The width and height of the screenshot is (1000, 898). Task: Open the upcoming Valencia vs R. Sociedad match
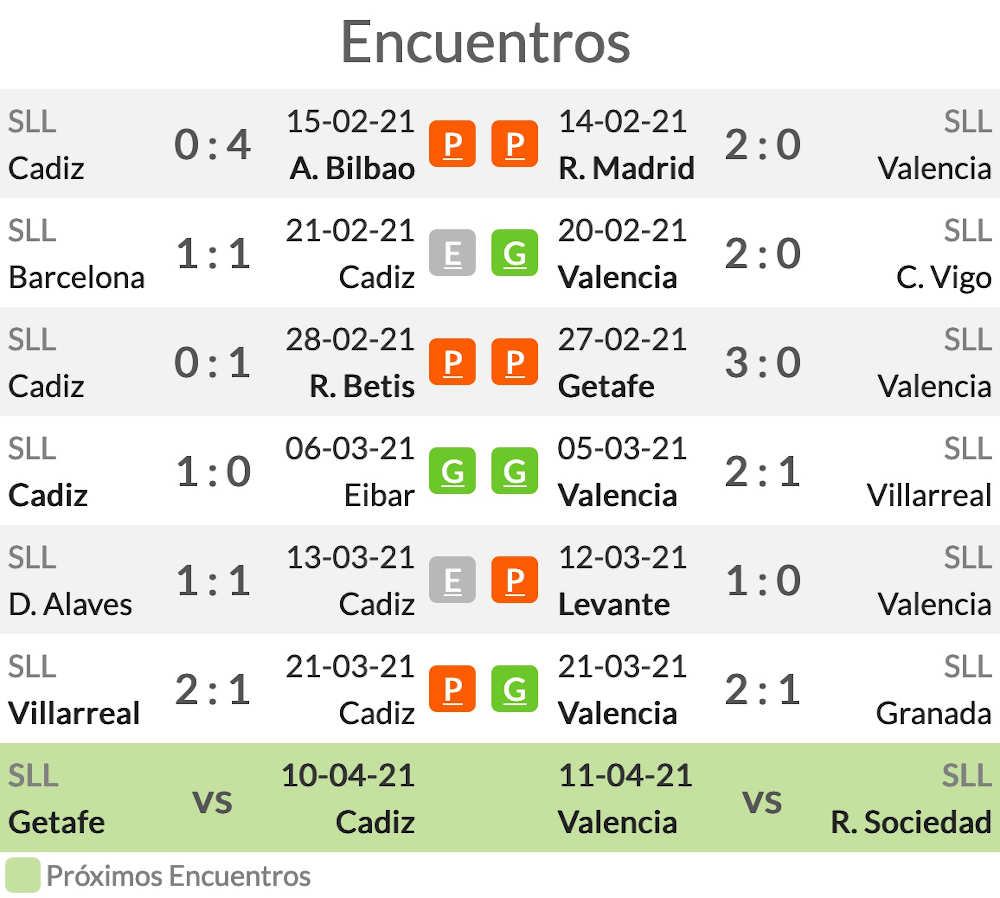pos(775,798)
